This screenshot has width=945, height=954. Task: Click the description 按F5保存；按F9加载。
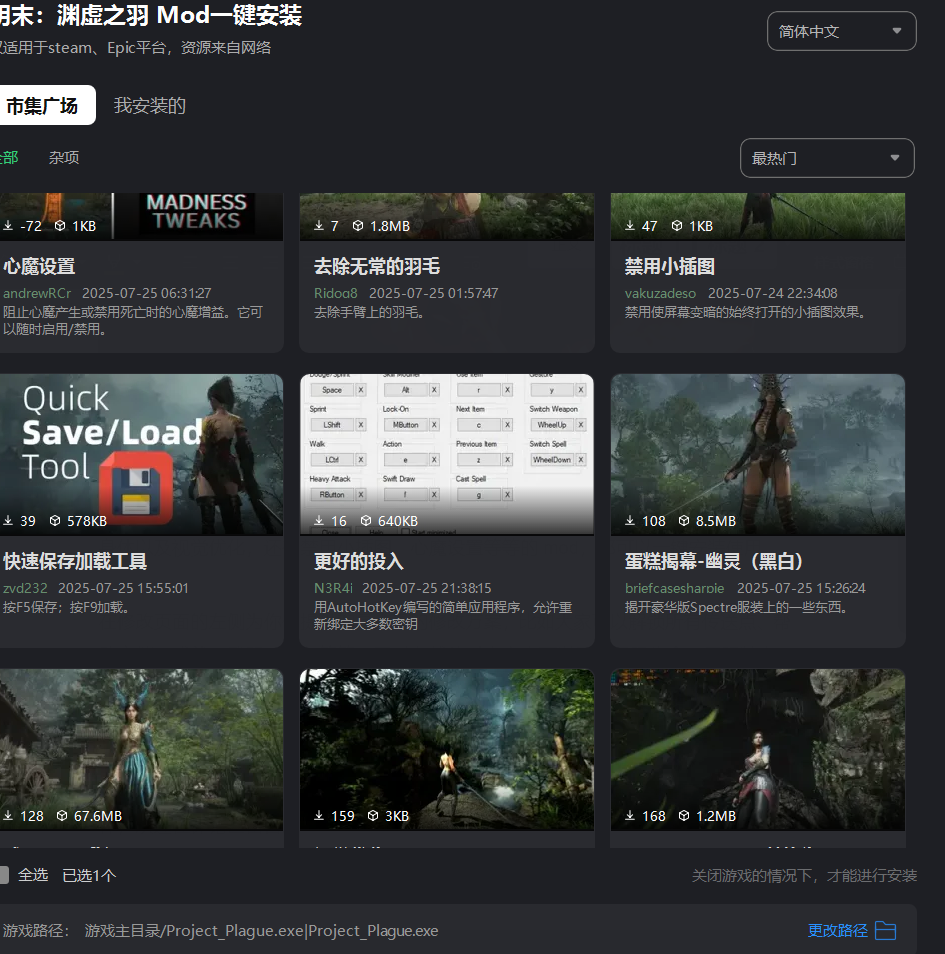[x=66, y=607]
